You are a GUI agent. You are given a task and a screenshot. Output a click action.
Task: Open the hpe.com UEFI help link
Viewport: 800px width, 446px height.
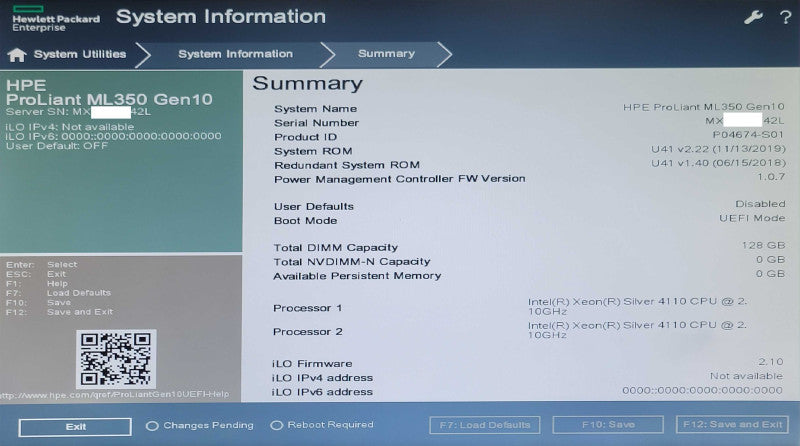(x=115, y=394)
